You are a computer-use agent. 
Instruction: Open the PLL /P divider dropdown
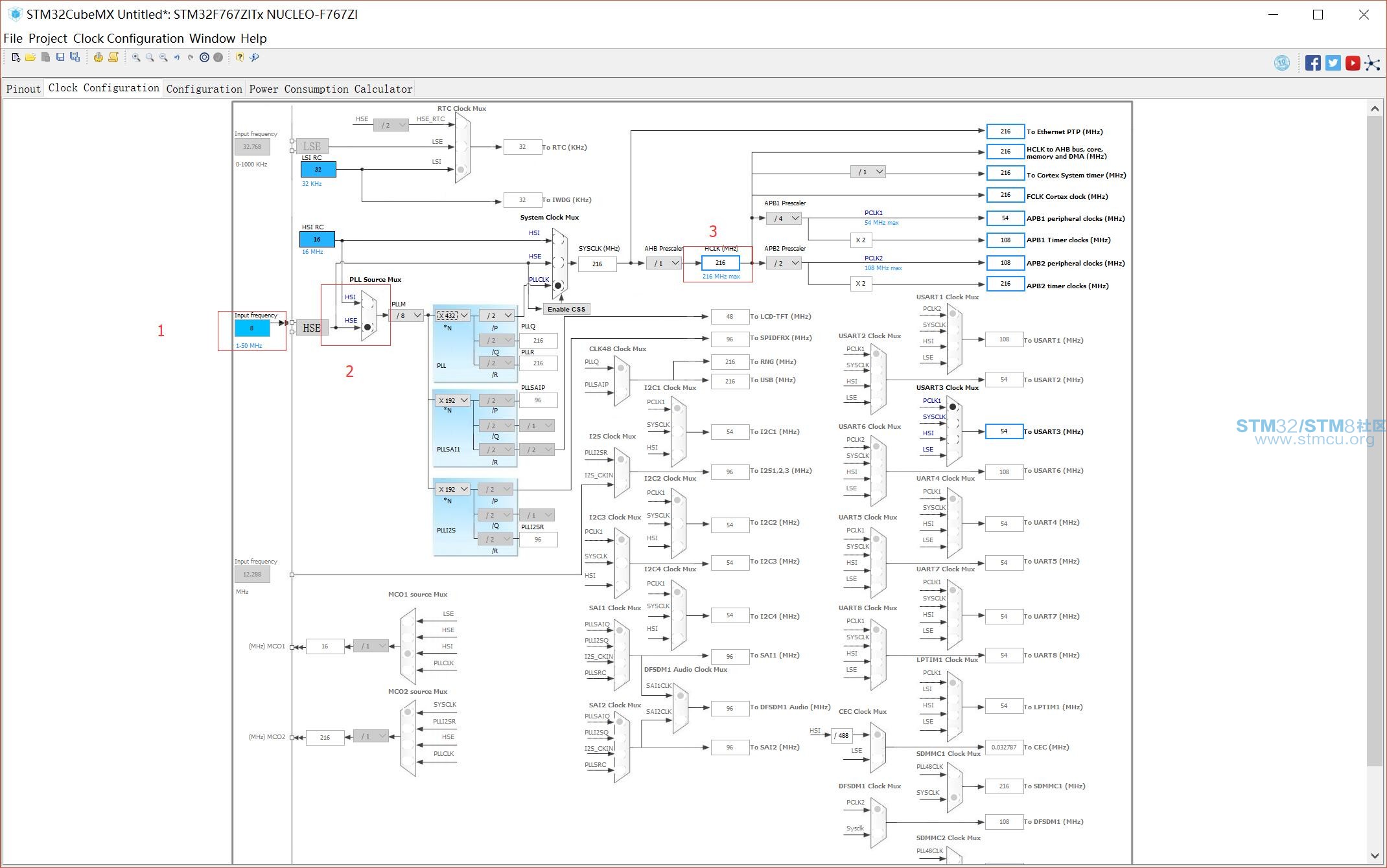click(496, 315)
